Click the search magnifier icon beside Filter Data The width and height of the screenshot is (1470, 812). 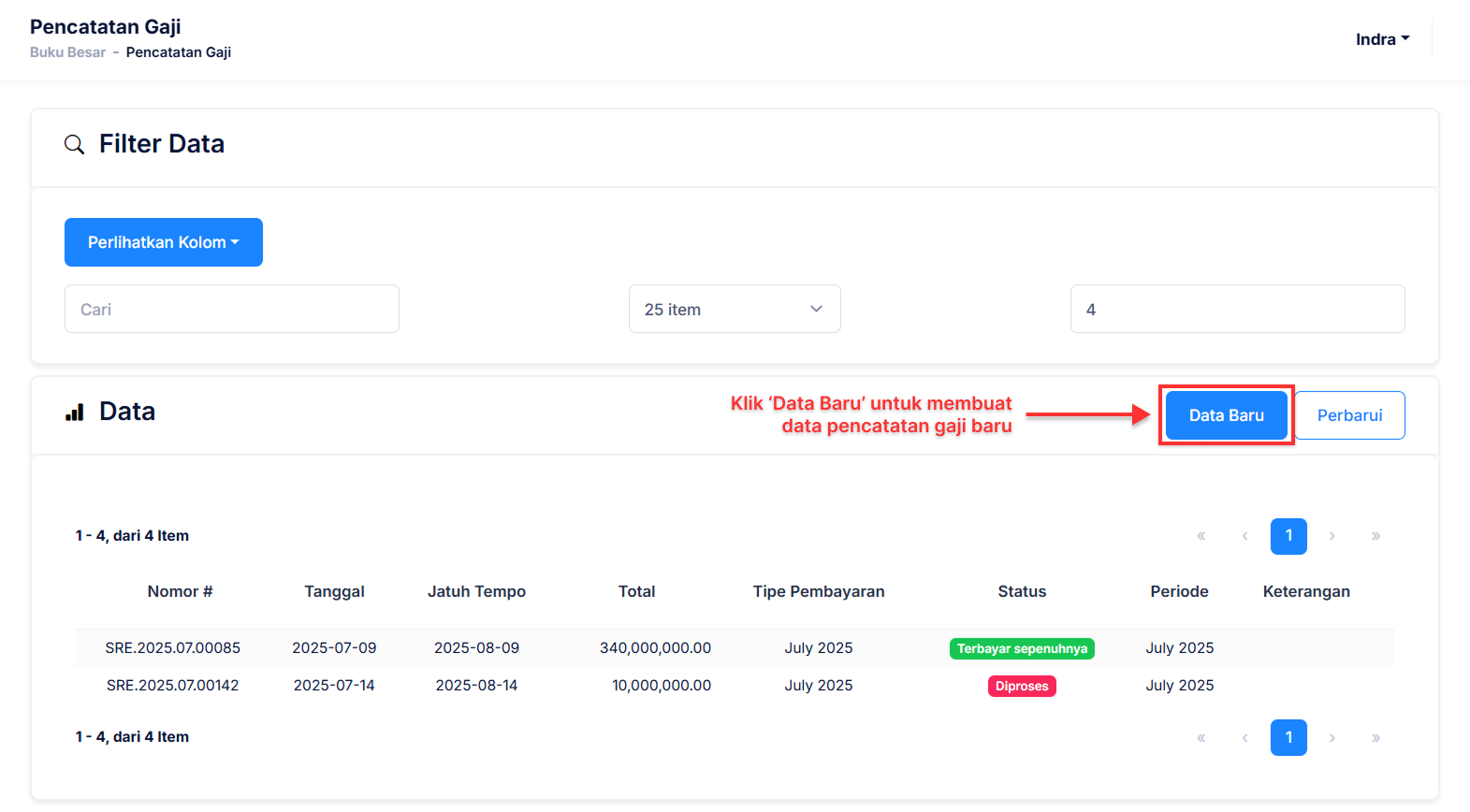(74, 144)
